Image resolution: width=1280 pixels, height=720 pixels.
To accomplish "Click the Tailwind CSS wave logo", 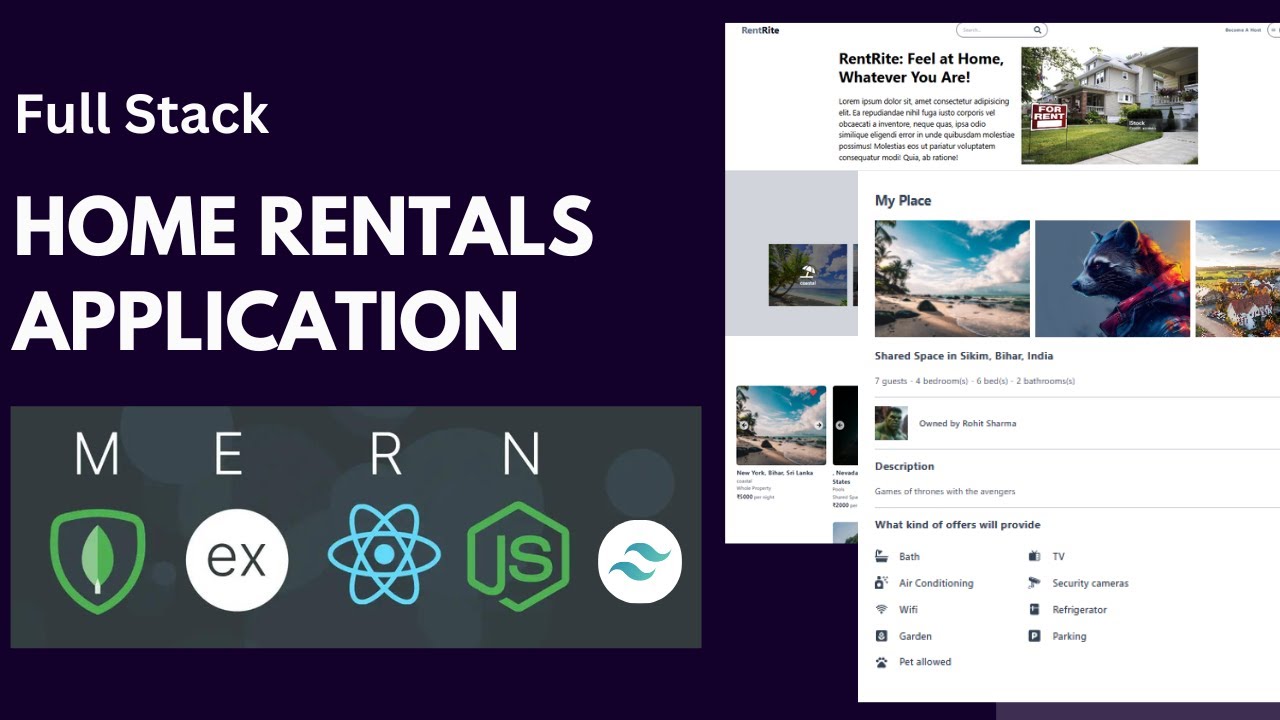I will tap(640, 562).
